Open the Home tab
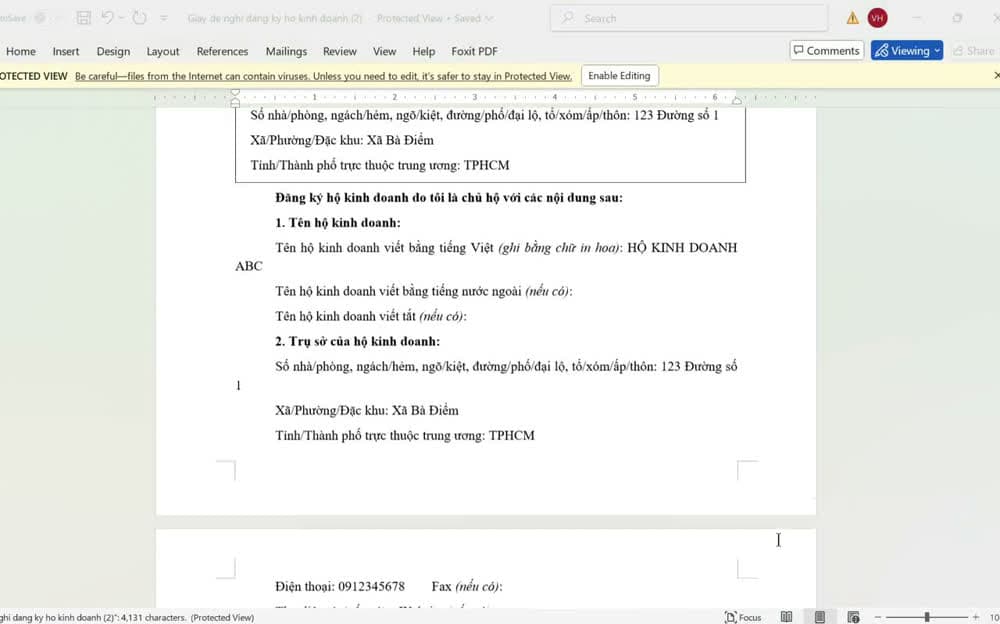 (x=21, y=51)
